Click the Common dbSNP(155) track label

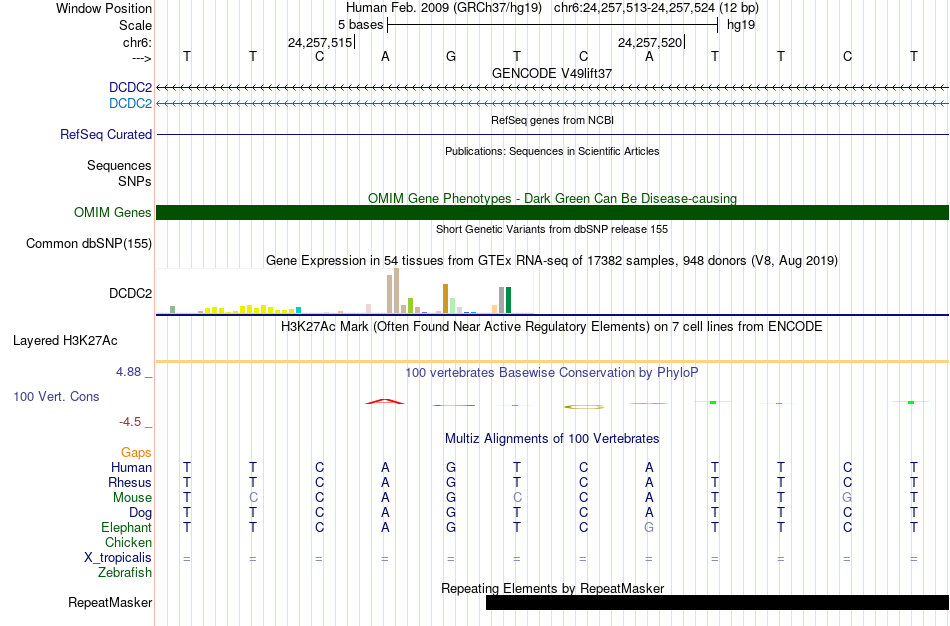(x=89, y=244)
